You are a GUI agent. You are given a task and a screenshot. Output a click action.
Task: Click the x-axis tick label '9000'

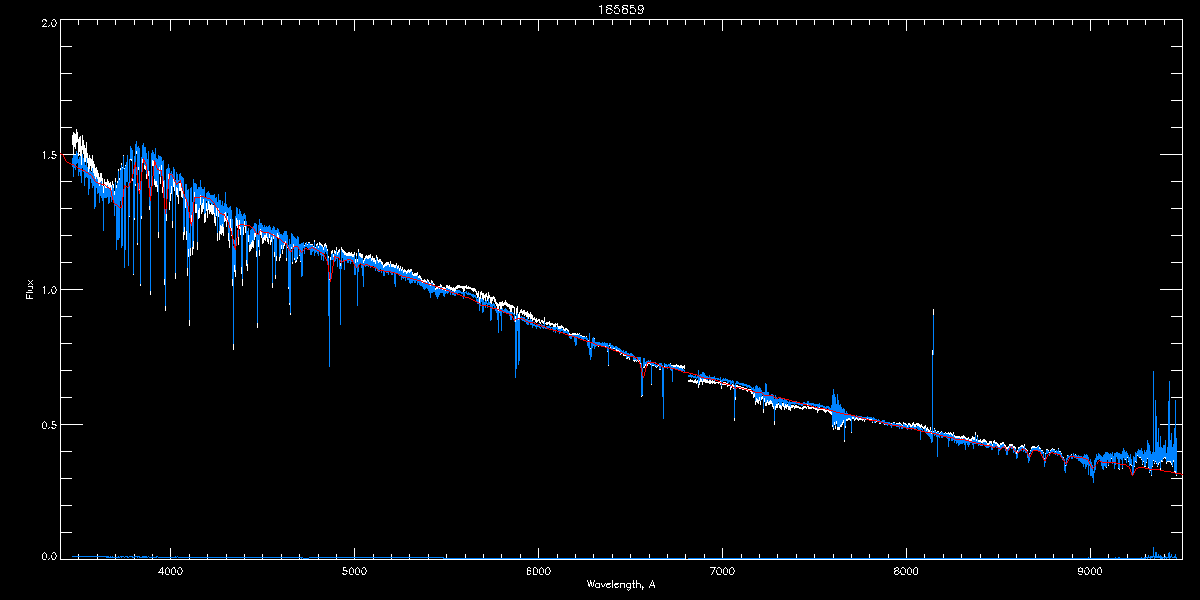click(x=1090, y=571)
